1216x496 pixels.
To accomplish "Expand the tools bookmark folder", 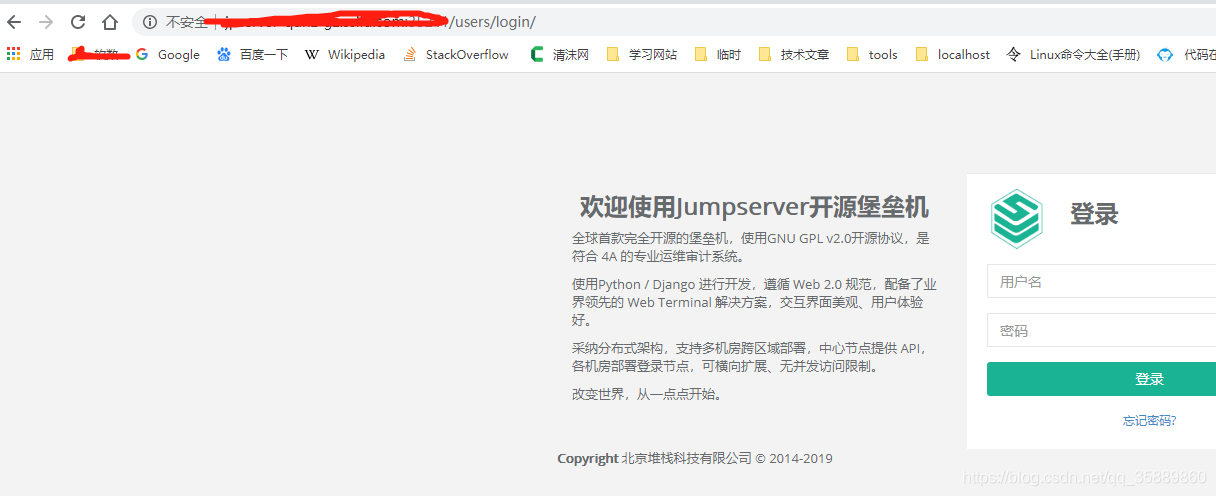I will [x=872, y=55].
